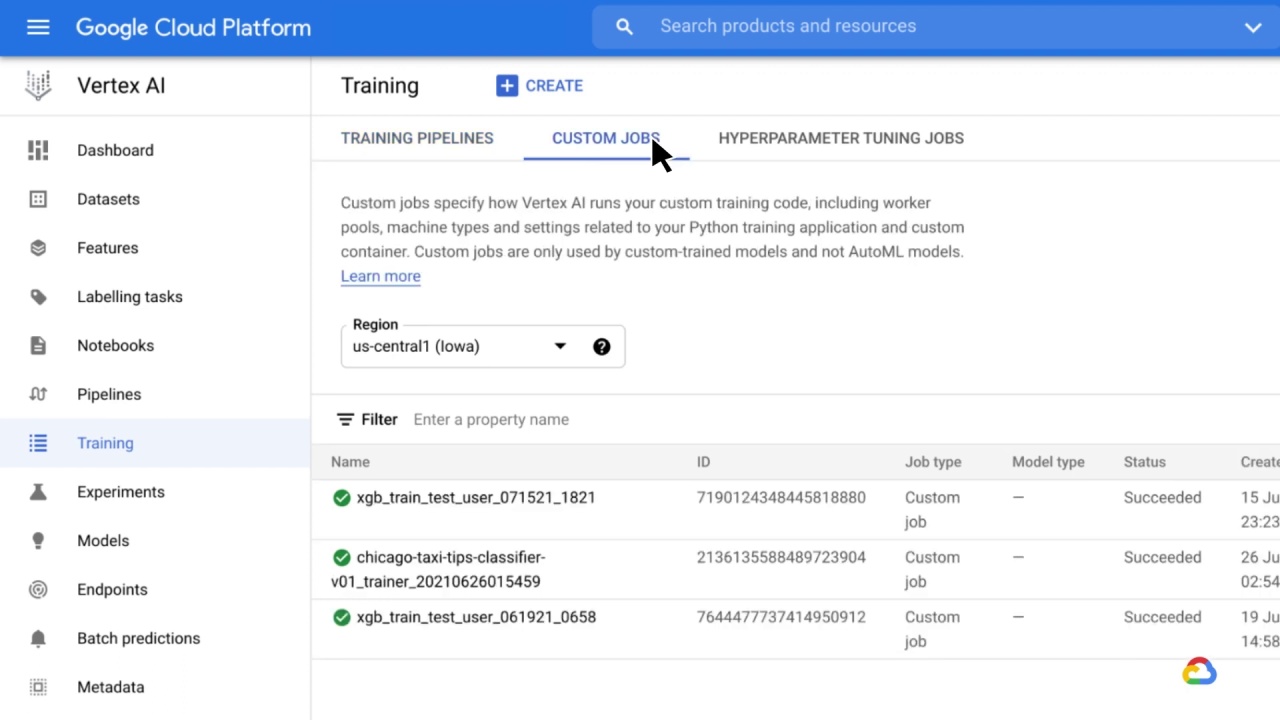Switch to the Training Pipelines tab
Image resolution: width=1280 pixels, height=720 pixels.
point(417,138)
